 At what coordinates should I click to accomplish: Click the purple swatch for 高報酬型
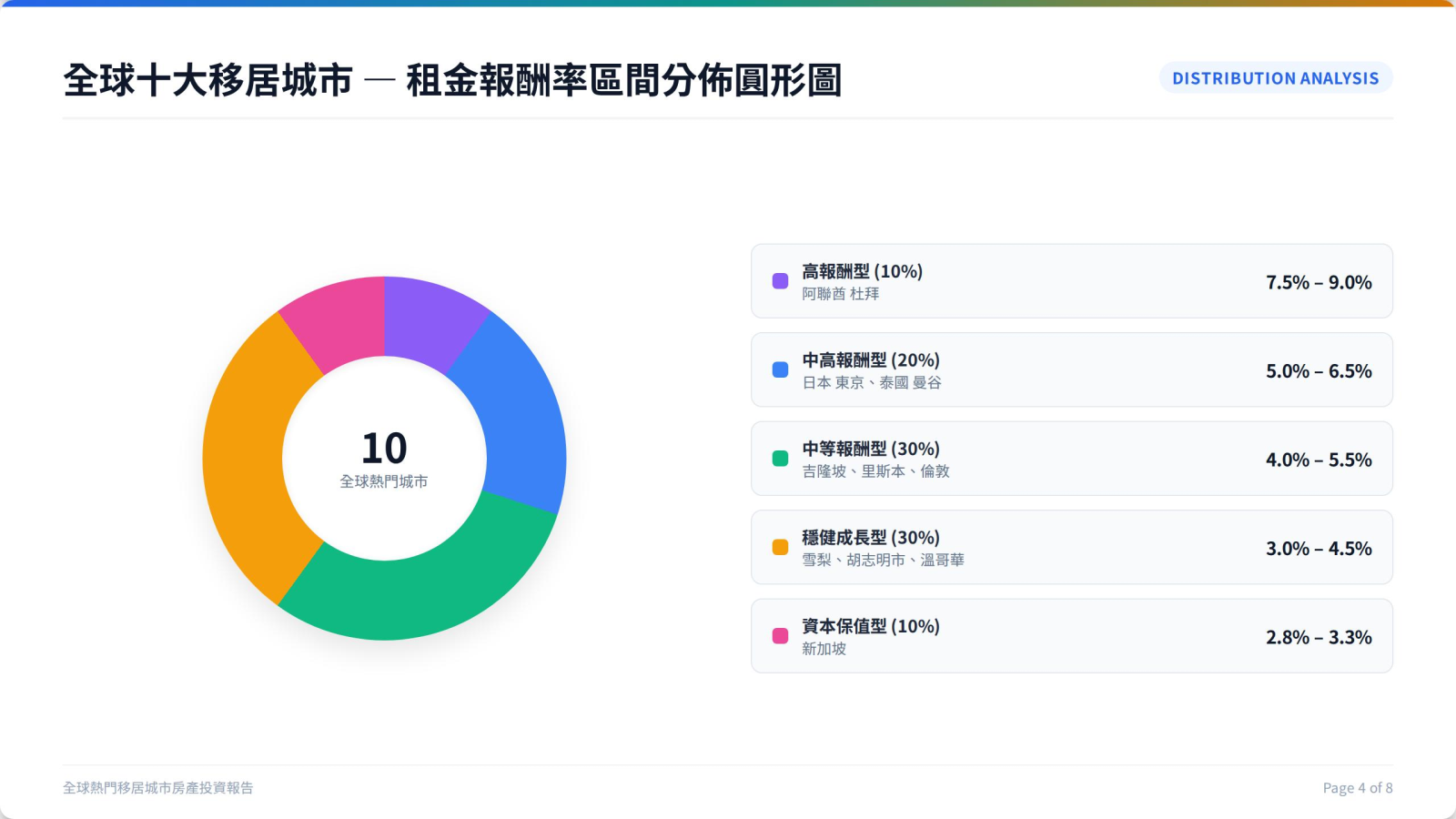pyautogui.click(x=780, y=281)
